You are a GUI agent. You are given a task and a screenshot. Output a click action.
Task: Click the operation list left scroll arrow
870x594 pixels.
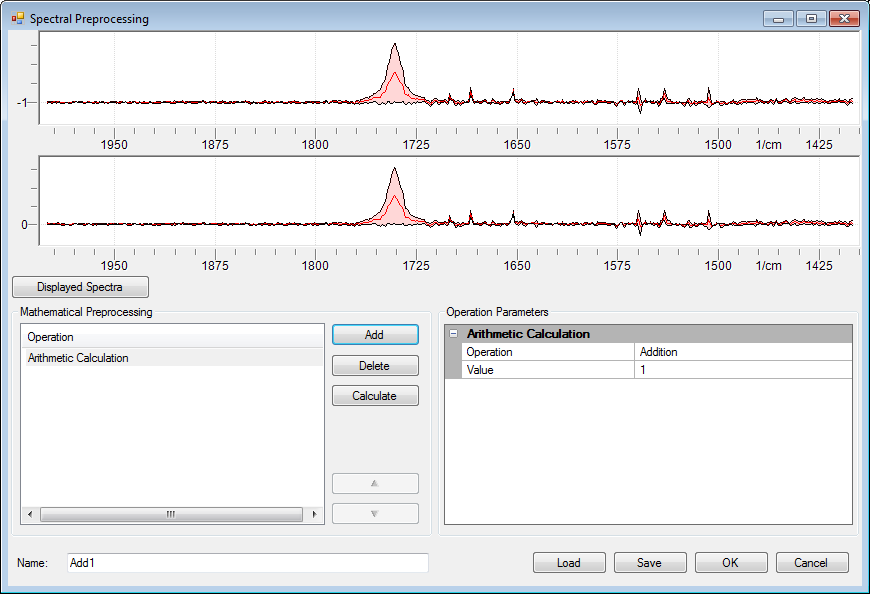[x=30, y=515]
